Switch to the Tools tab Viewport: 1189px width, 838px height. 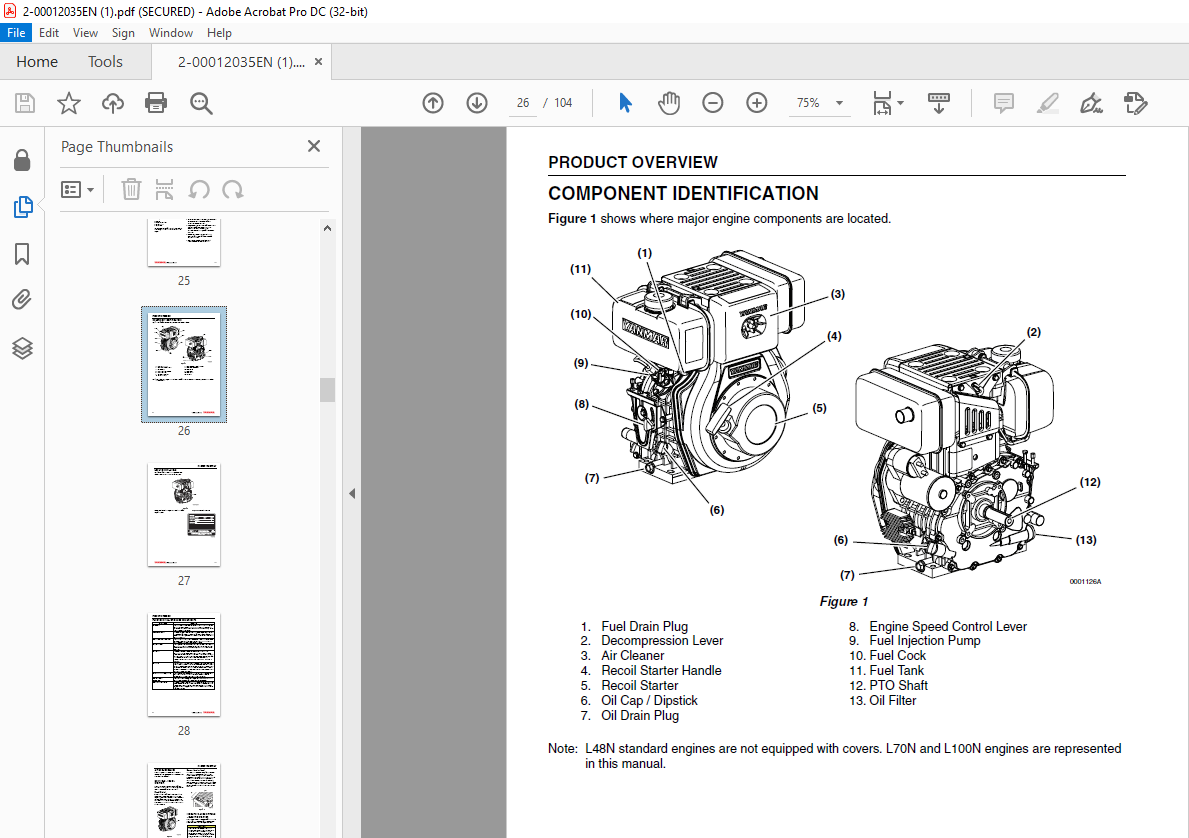[105, 61]
